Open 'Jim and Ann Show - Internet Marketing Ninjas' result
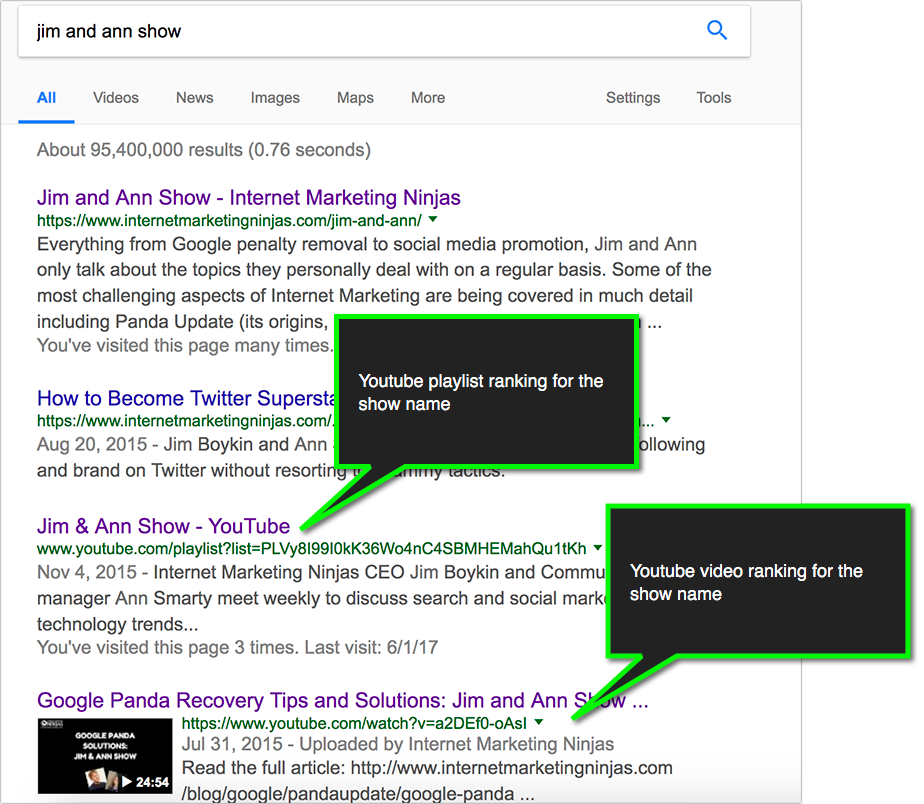This screenshot has height=804, width=924. [x=248, y=197]
